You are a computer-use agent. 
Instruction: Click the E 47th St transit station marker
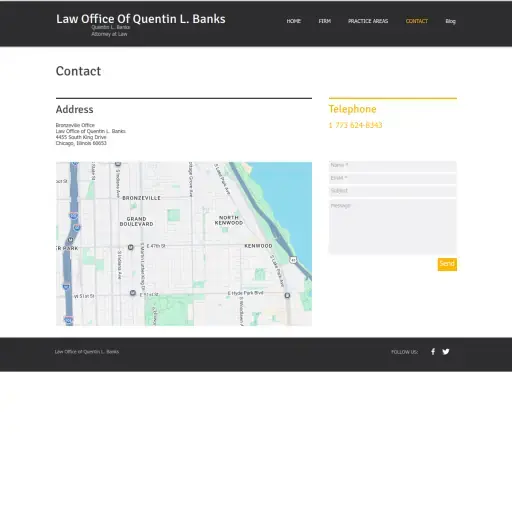pyautogui.click(x=131, y=247)
